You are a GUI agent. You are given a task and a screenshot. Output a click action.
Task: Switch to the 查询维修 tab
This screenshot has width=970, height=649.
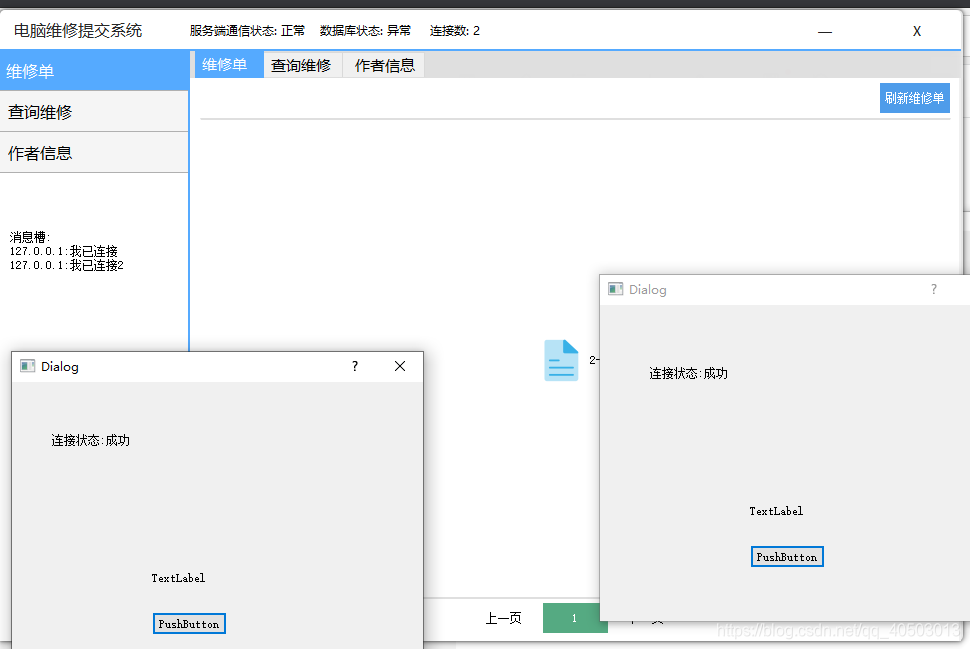tap(303, 65)
